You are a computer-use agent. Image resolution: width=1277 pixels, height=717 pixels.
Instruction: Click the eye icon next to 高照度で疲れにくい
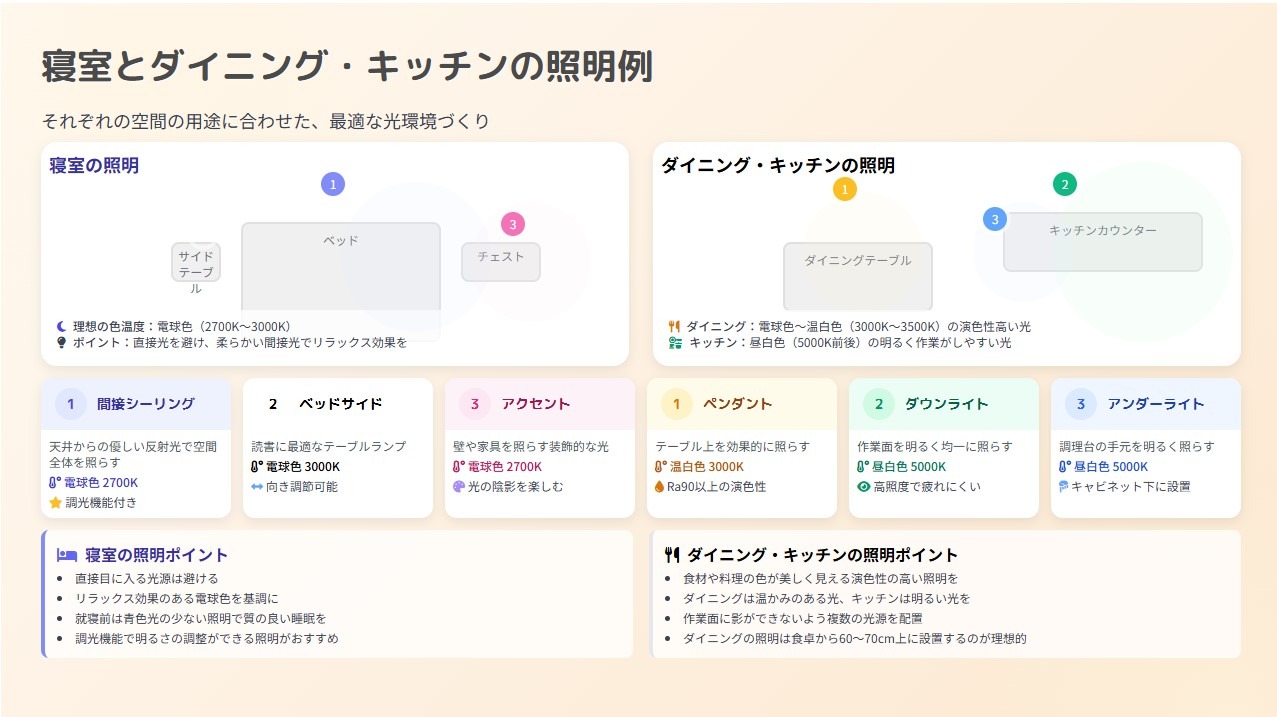click(x=864, y=486)
